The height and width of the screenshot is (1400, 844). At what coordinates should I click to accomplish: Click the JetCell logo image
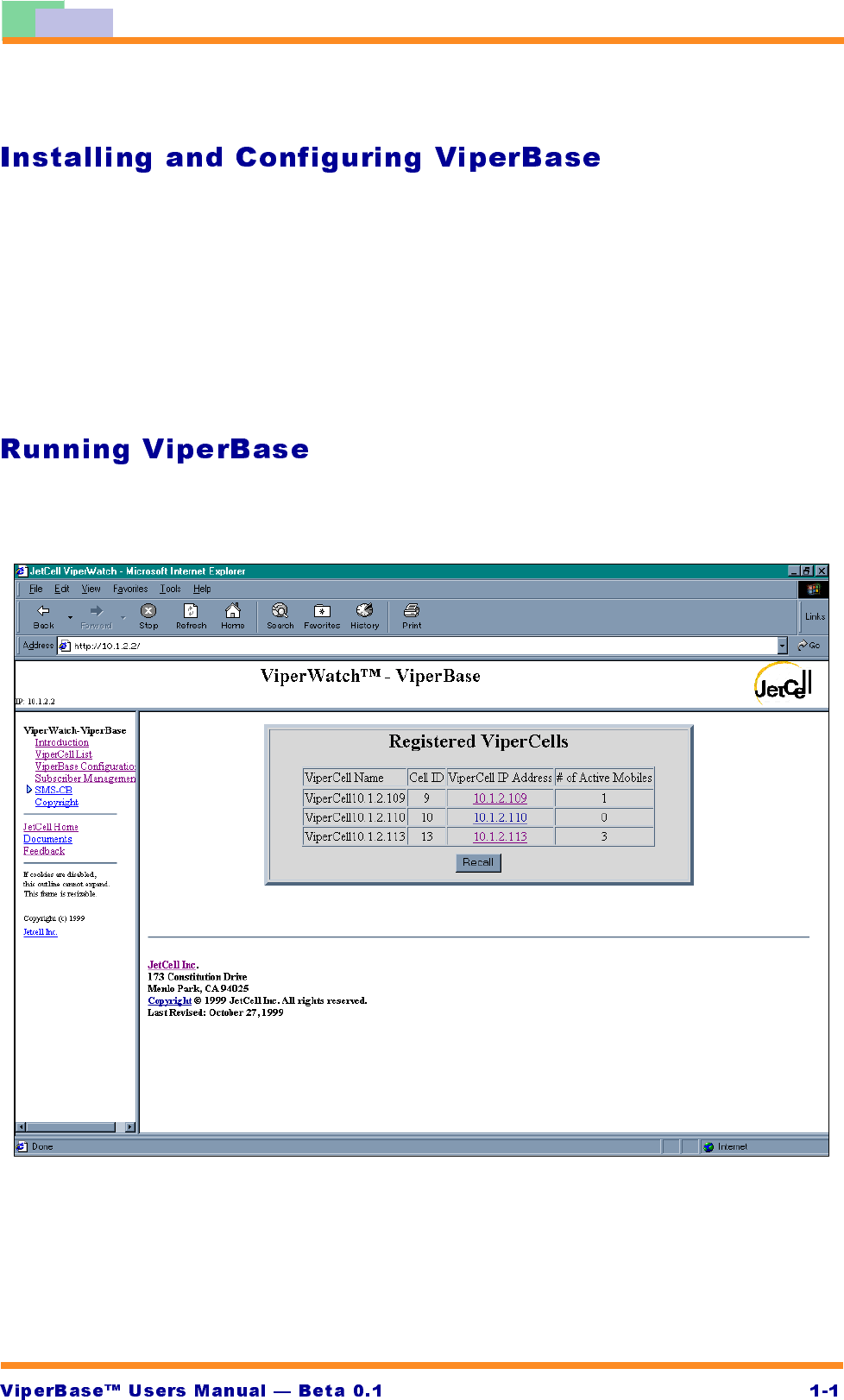784,684
